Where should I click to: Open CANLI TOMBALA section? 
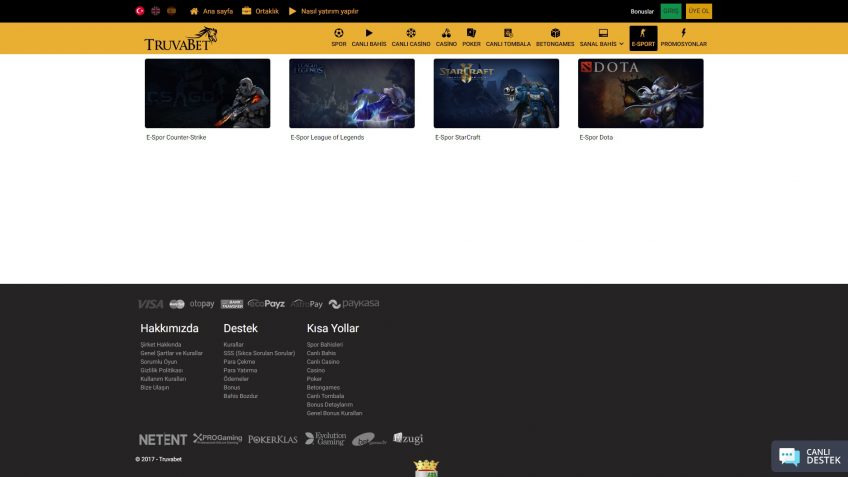pyautogui.click(x=508, y=38)
